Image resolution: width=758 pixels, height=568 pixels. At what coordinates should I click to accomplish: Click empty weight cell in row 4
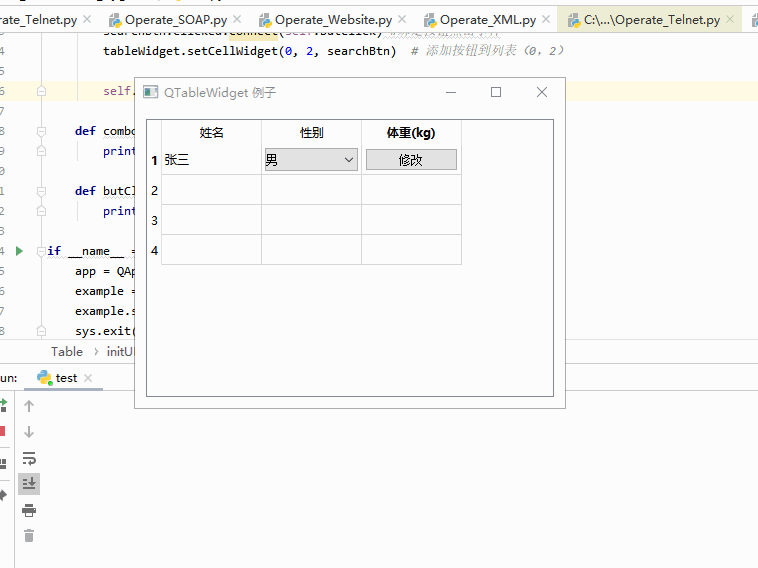pyautogui.click(x=411, y=250)
